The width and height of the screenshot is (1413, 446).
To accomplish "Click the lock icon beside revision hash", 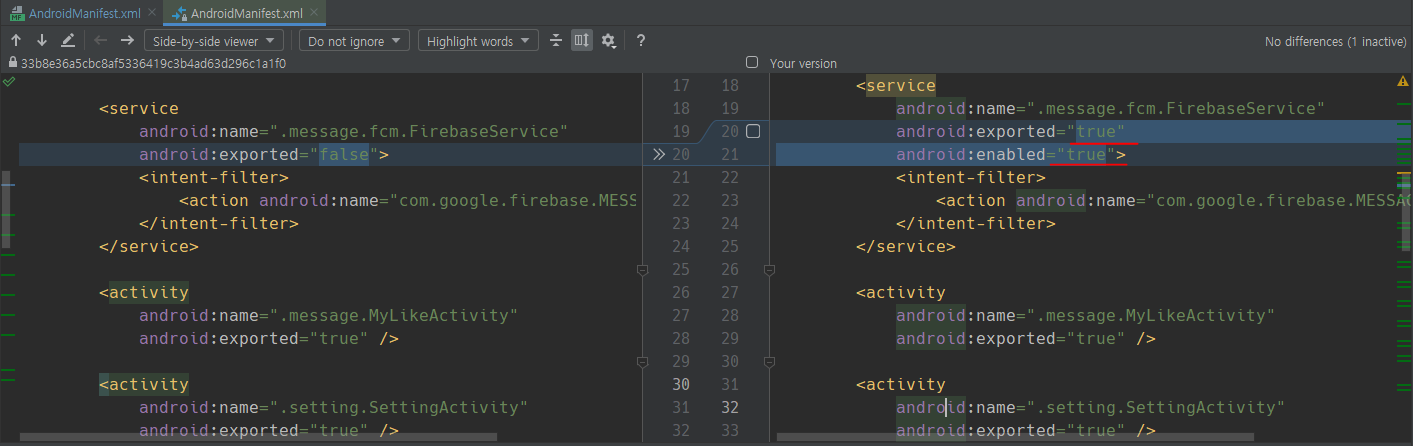I will 11,63.
